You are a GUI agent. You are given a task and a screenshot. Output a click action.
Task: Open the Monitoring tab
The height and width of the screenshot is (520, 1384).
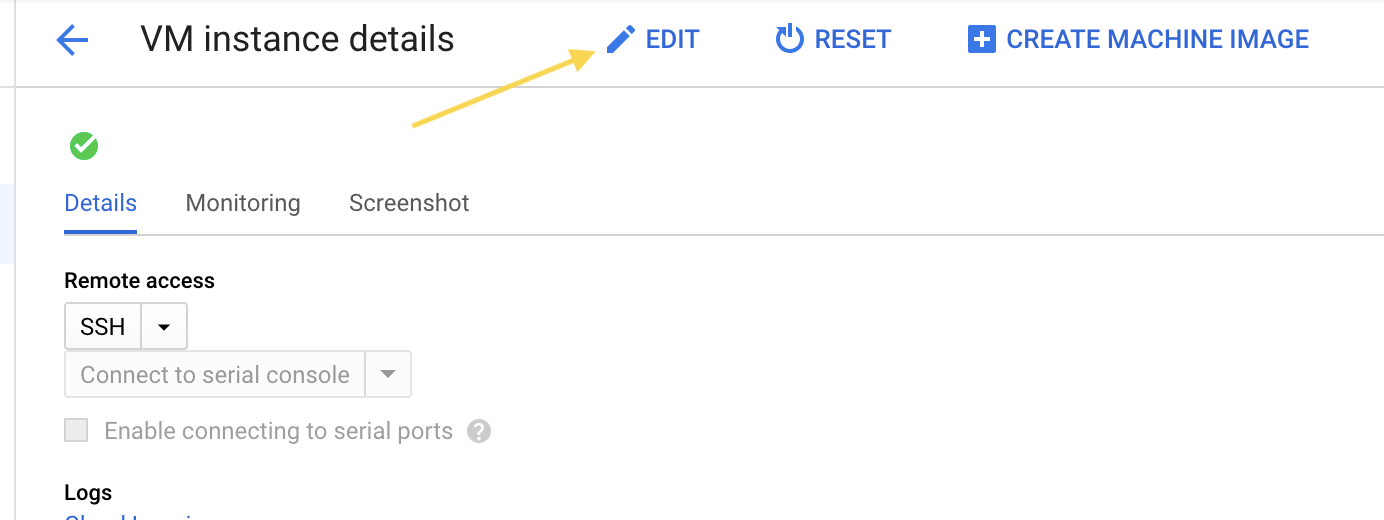(x=243, y=203)
